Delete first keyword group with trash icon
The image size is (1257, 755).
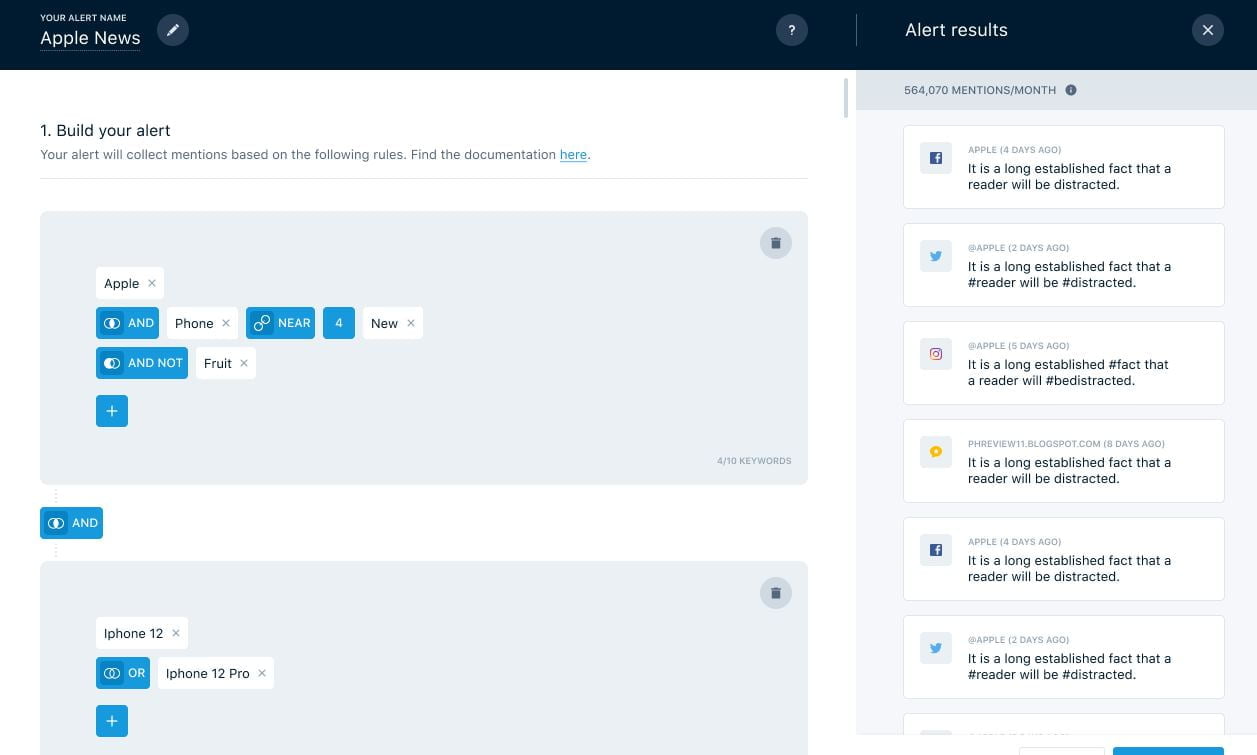776,243
